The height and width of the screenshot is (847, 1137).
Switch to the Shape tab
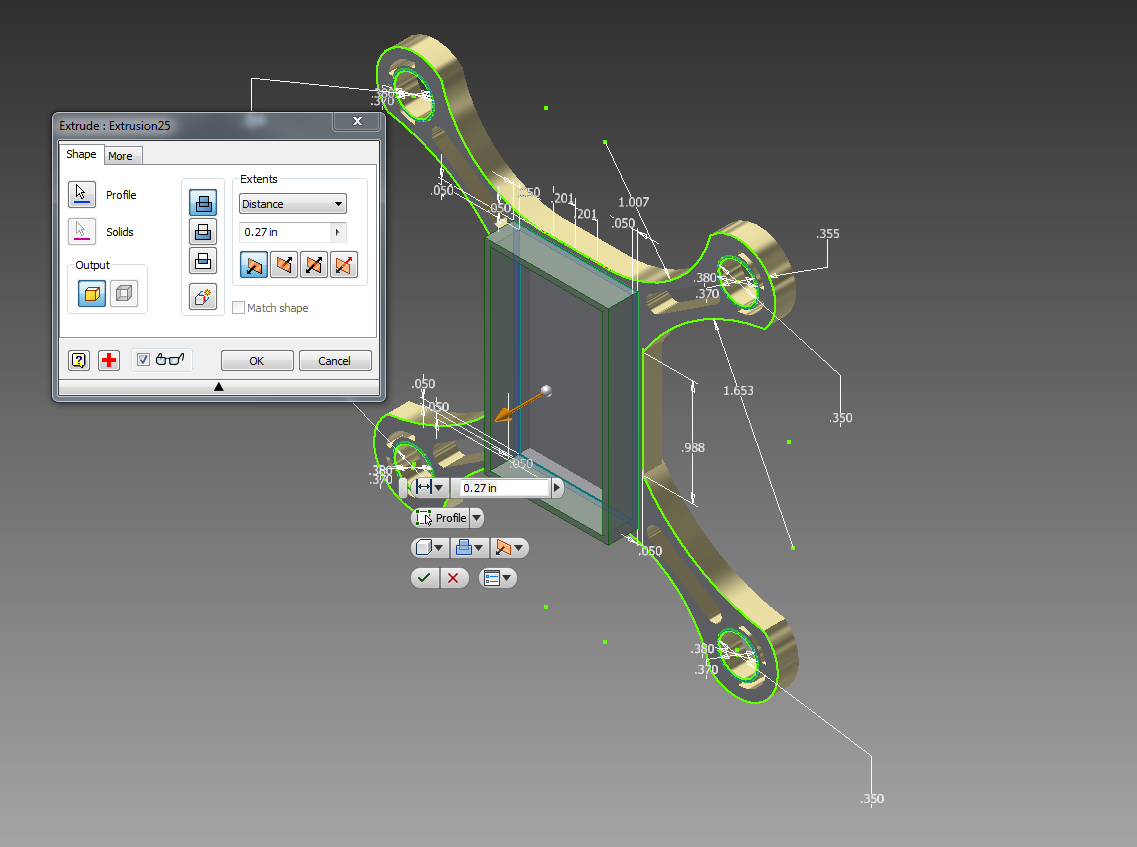(x=81, y=154)
